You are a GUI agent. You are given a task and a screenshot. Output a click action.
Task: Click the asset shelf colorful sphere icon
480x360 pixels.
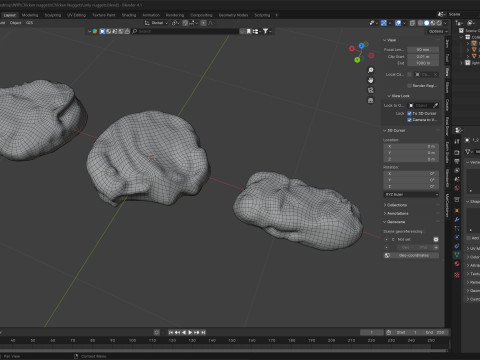(x=95, y=31)
